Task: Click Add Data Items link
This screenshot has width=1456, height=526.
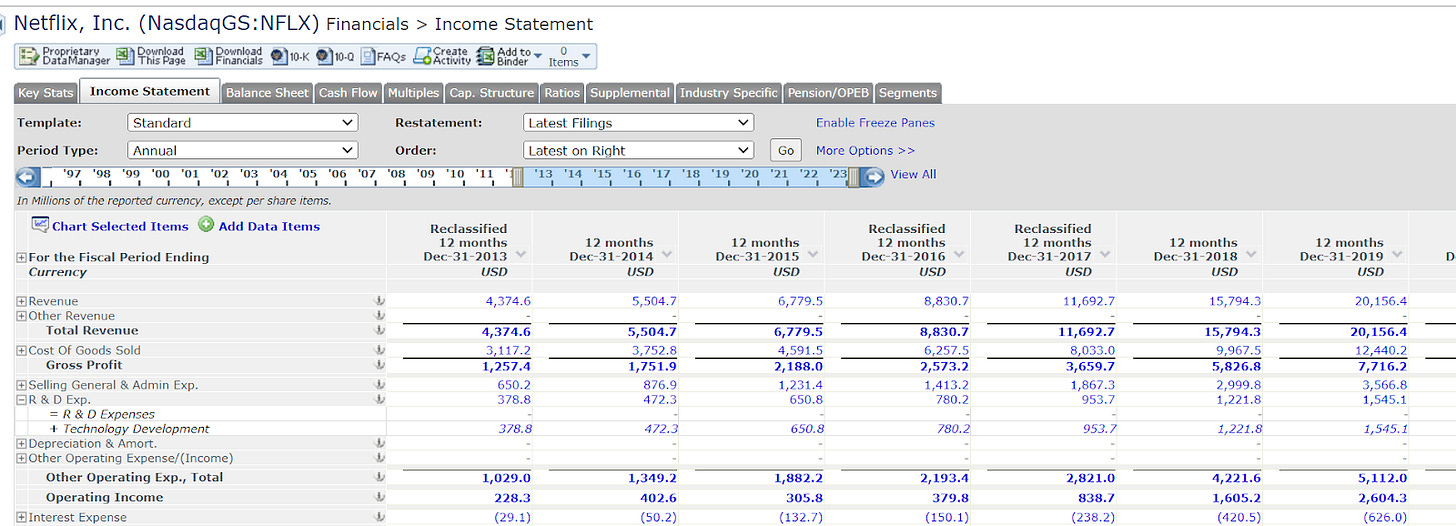Action: pos(269,226)
